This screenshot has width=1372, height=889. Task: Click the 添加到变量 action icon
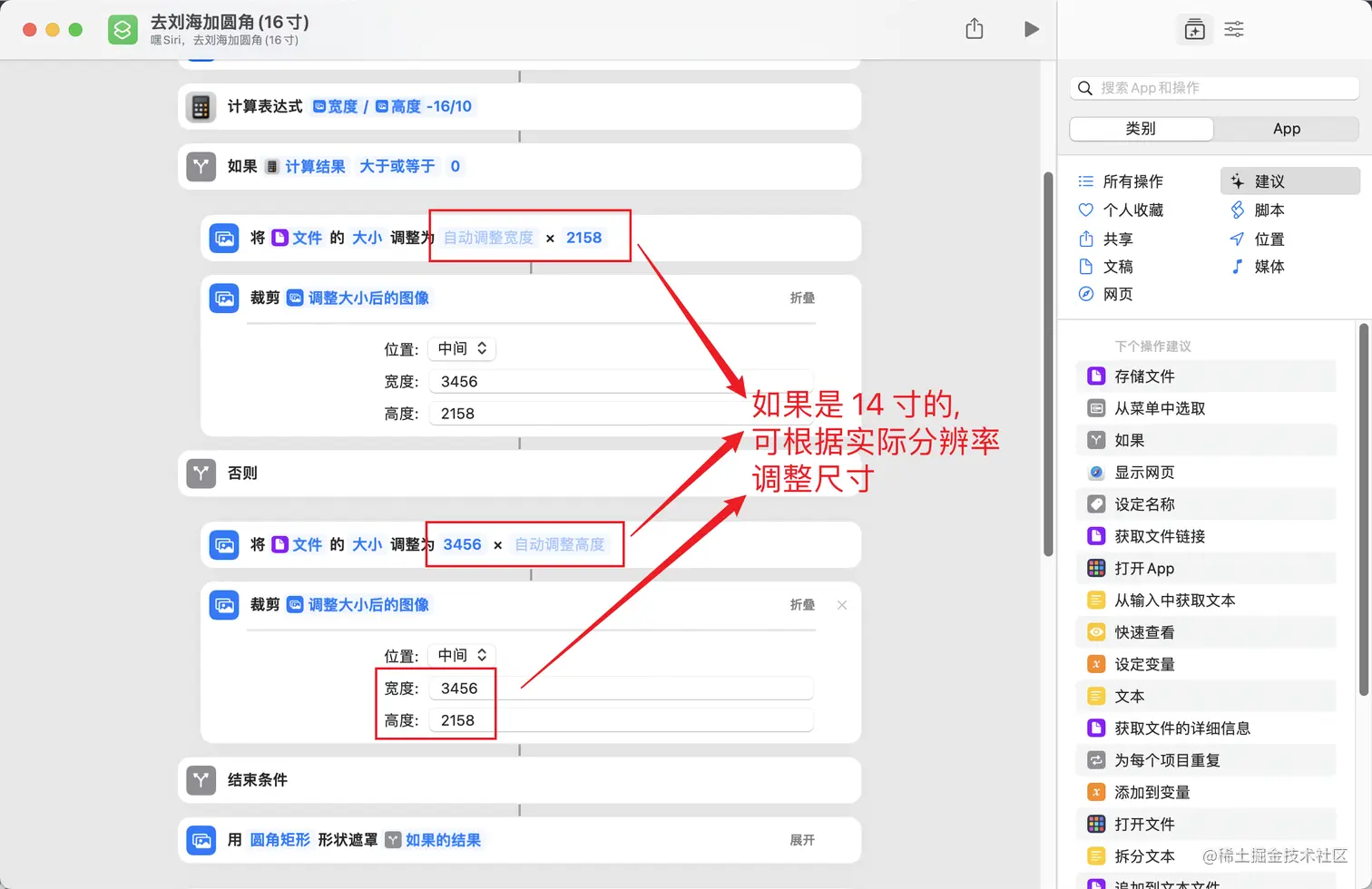1096,792
